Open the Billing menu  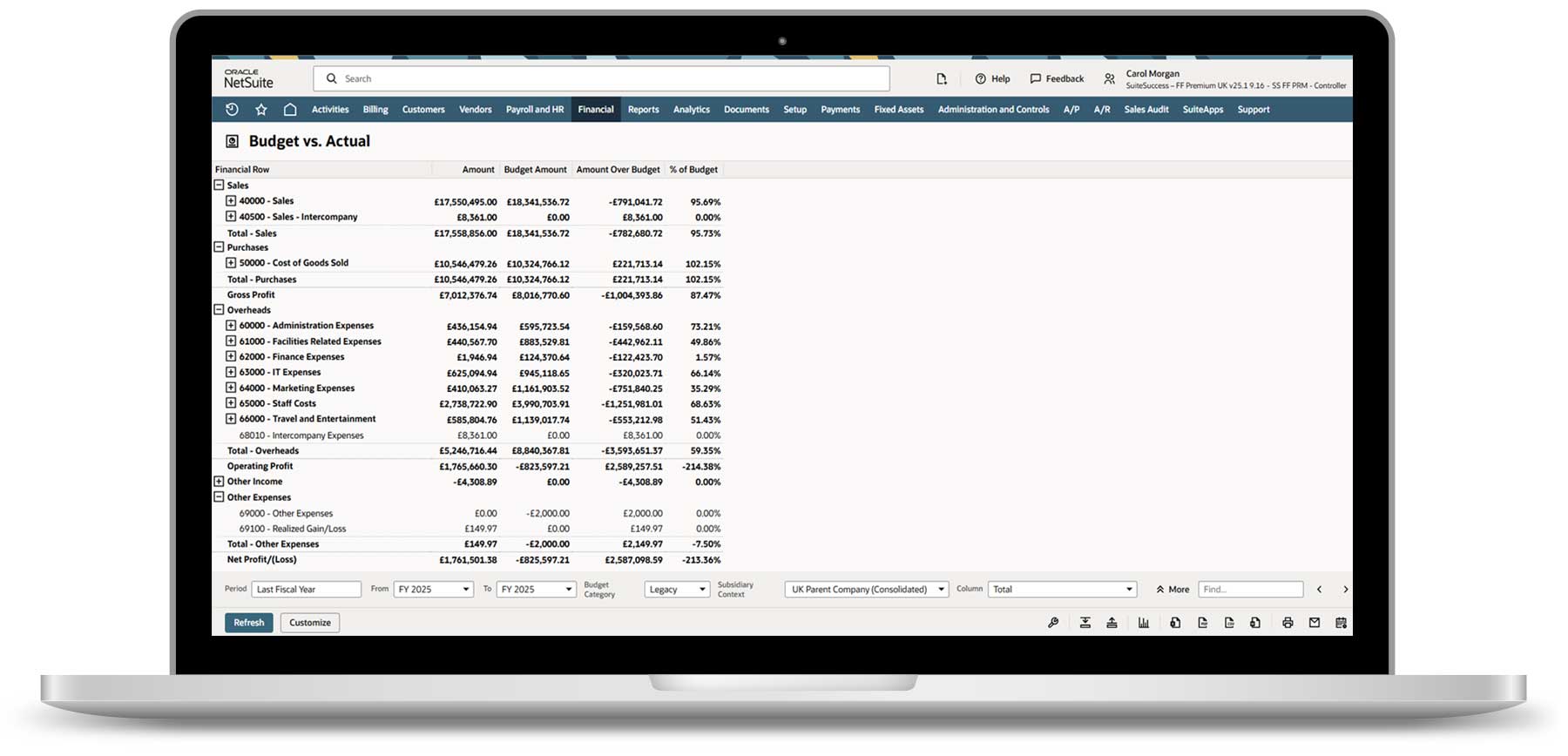click(x=375, y=110)
